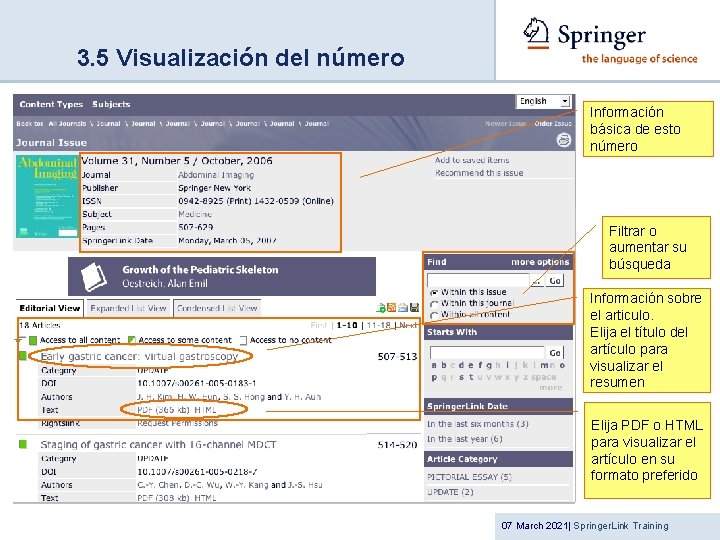Click green access square beside Staging of gastric cancer
This screenshot has height=540, width=720.
[22, 444]
